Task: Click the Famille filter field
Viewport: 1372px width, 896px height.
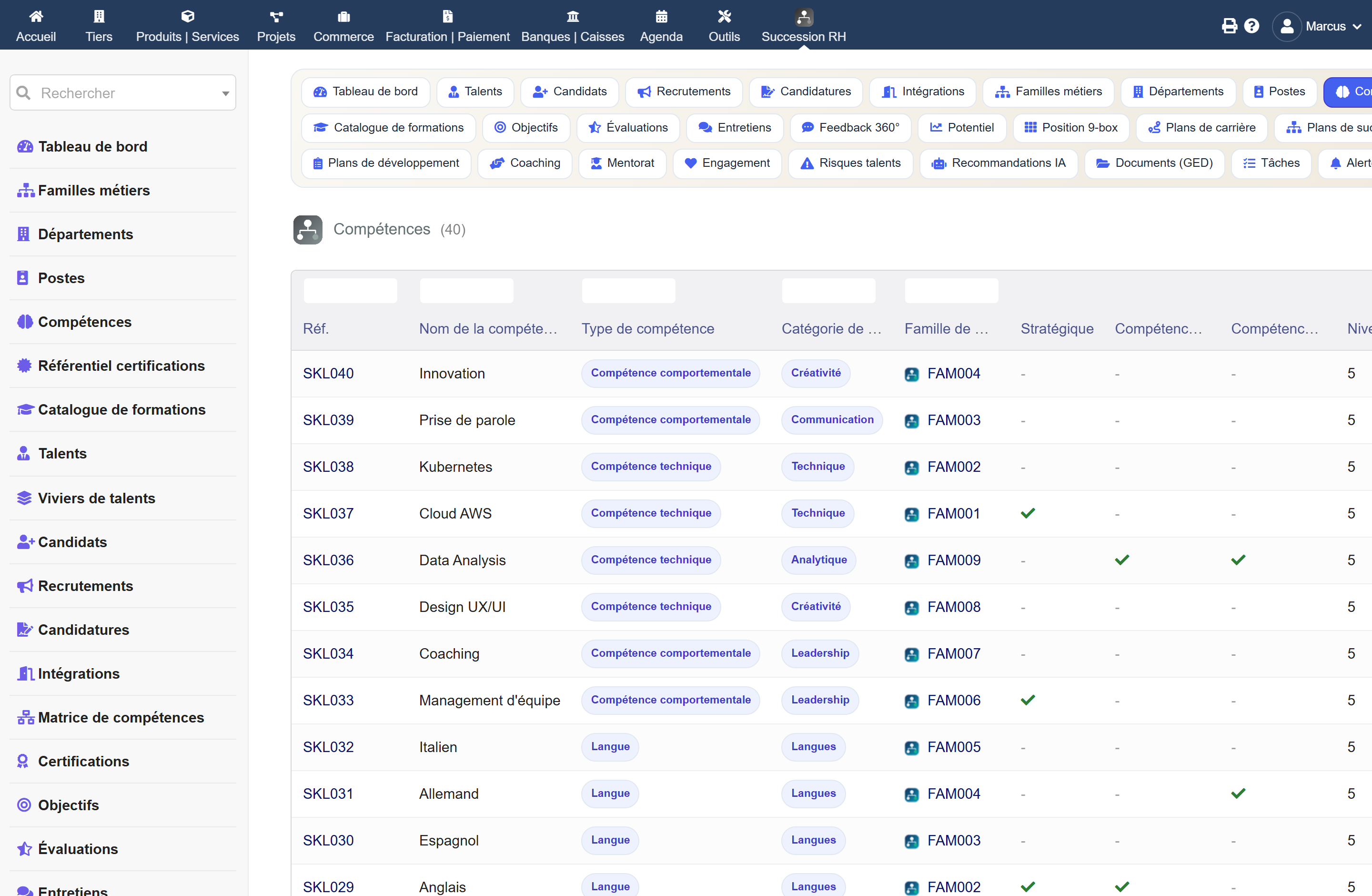Action: click(951, 291)
